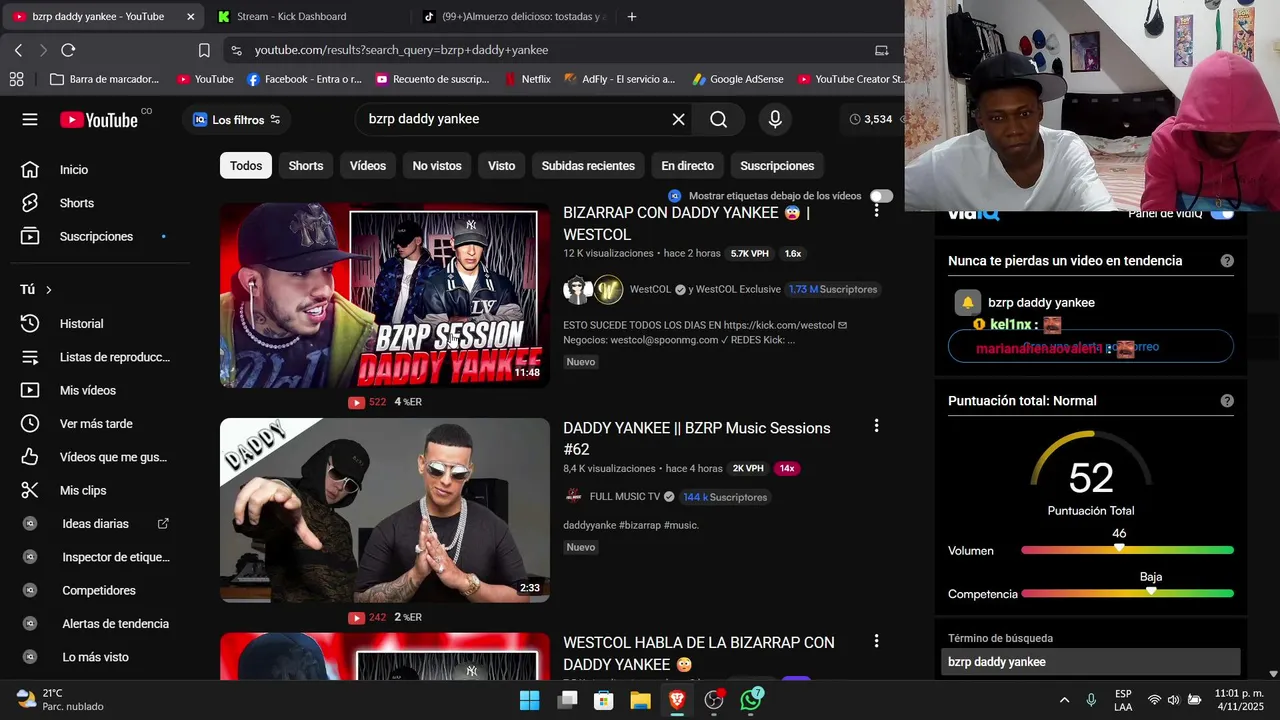Show hidden system tray icons chevron
The width and height of the screenshot is (1280, 720).
(x=1064, y=700)
